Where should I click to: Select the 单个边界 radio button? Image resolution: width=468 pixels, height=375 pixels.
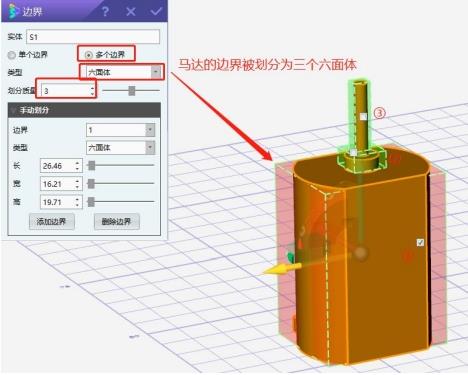coord(12,55)
